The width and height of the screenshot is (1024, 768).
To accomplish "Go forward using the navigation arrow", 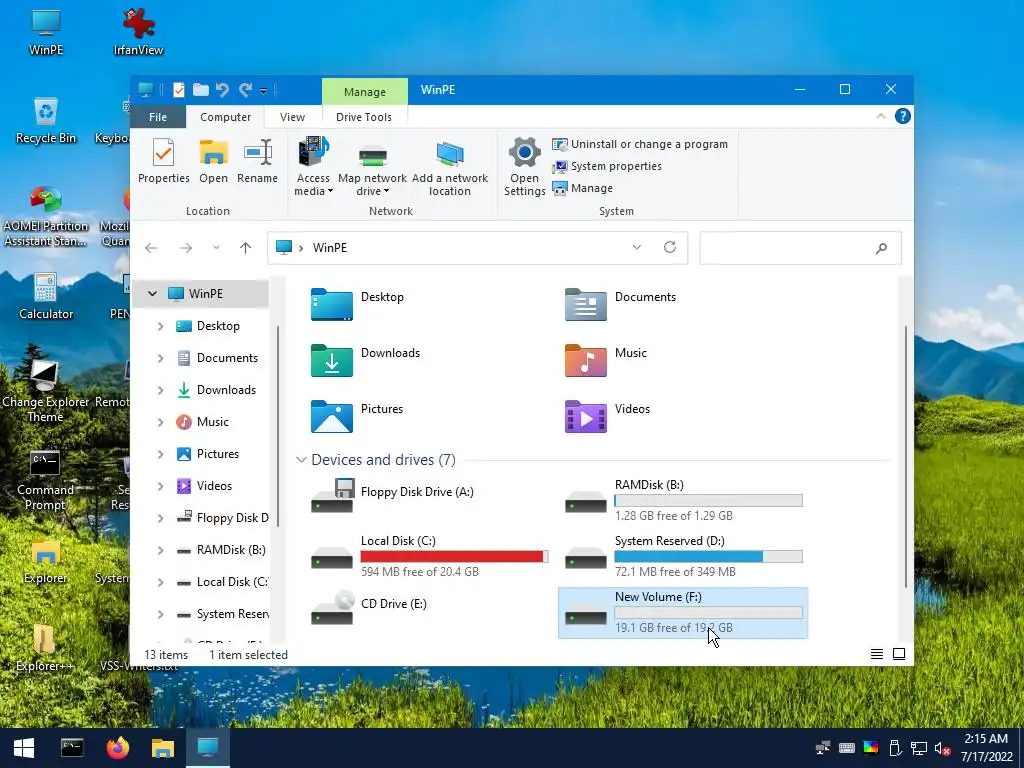I will [186, 248].
